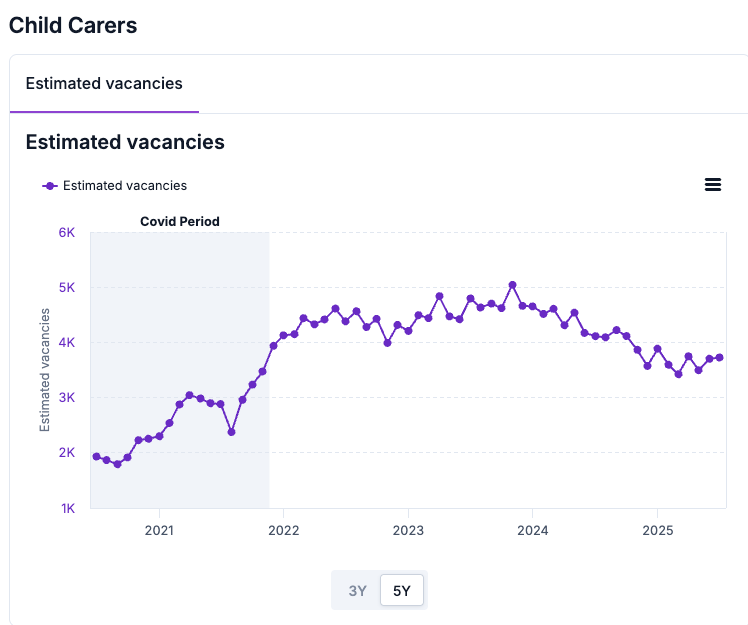Click the 2024 x-axis label

click(x=532, y=527)
